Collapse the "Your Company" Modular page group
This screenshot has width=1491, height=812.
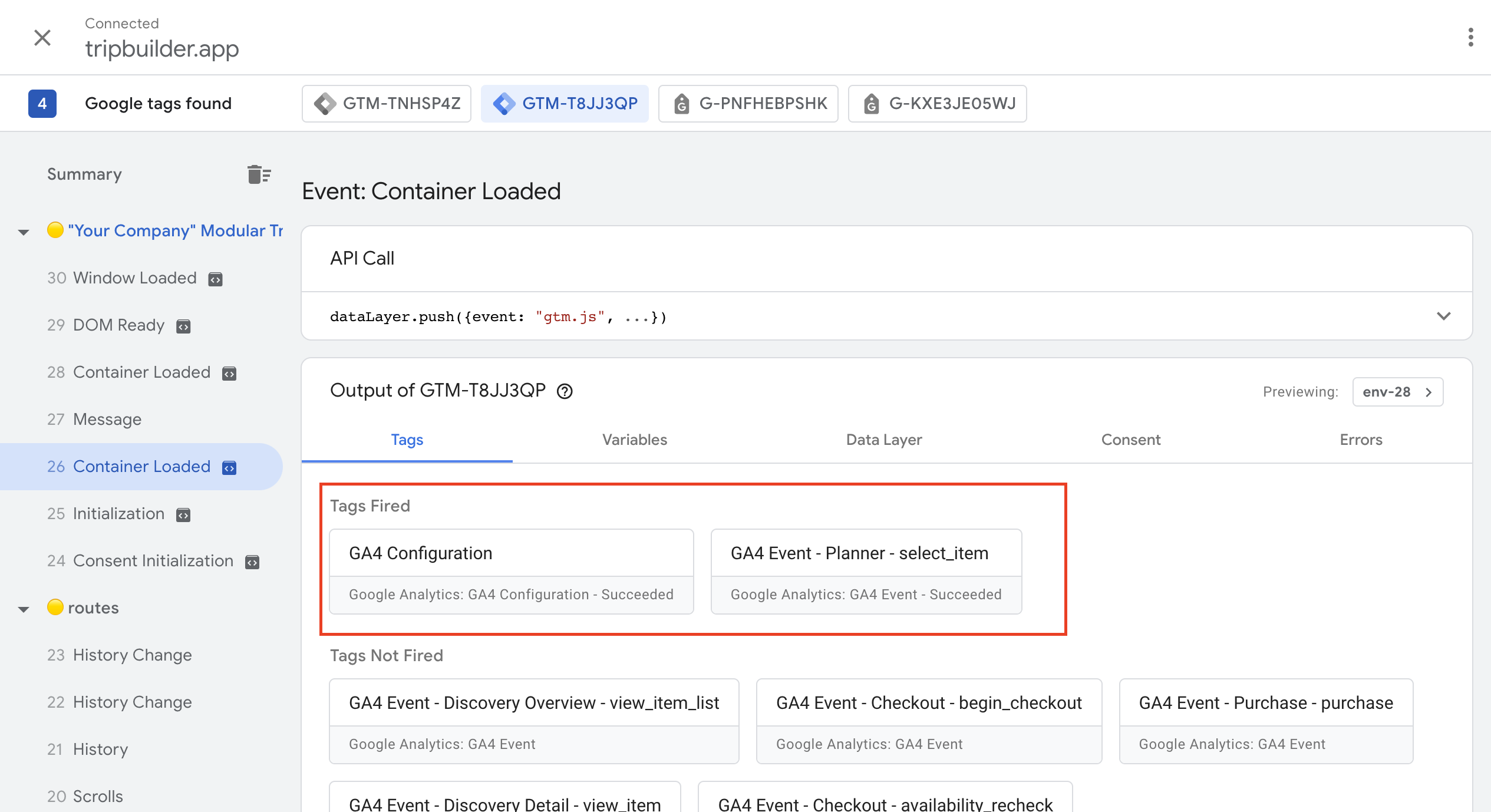(x=24, y=232)
